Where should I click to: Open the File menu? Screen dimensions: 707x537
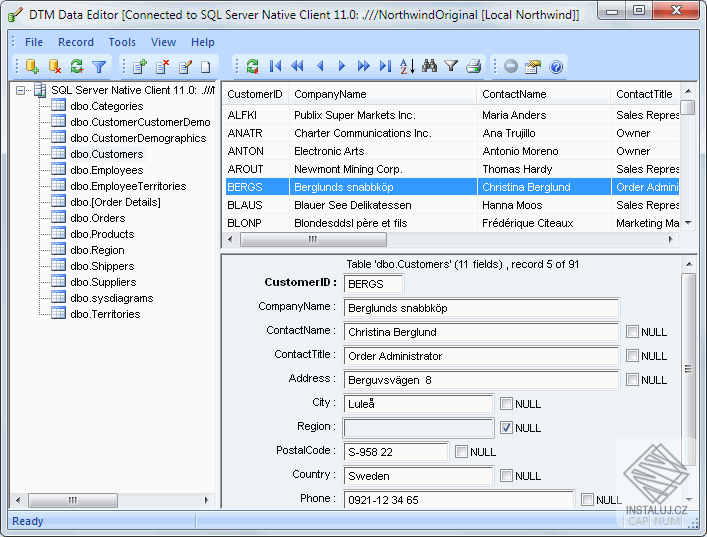pos(34,42)
